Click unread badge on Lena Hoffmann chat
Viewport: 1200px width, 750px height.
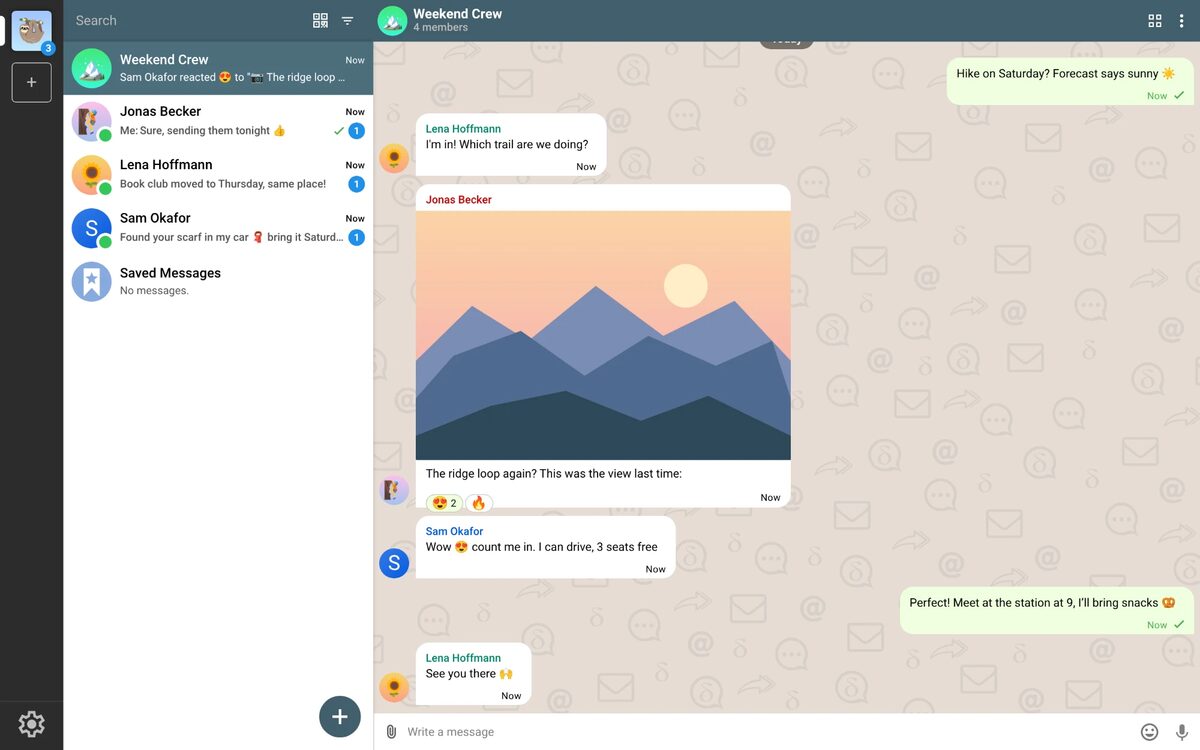[357, 184]
